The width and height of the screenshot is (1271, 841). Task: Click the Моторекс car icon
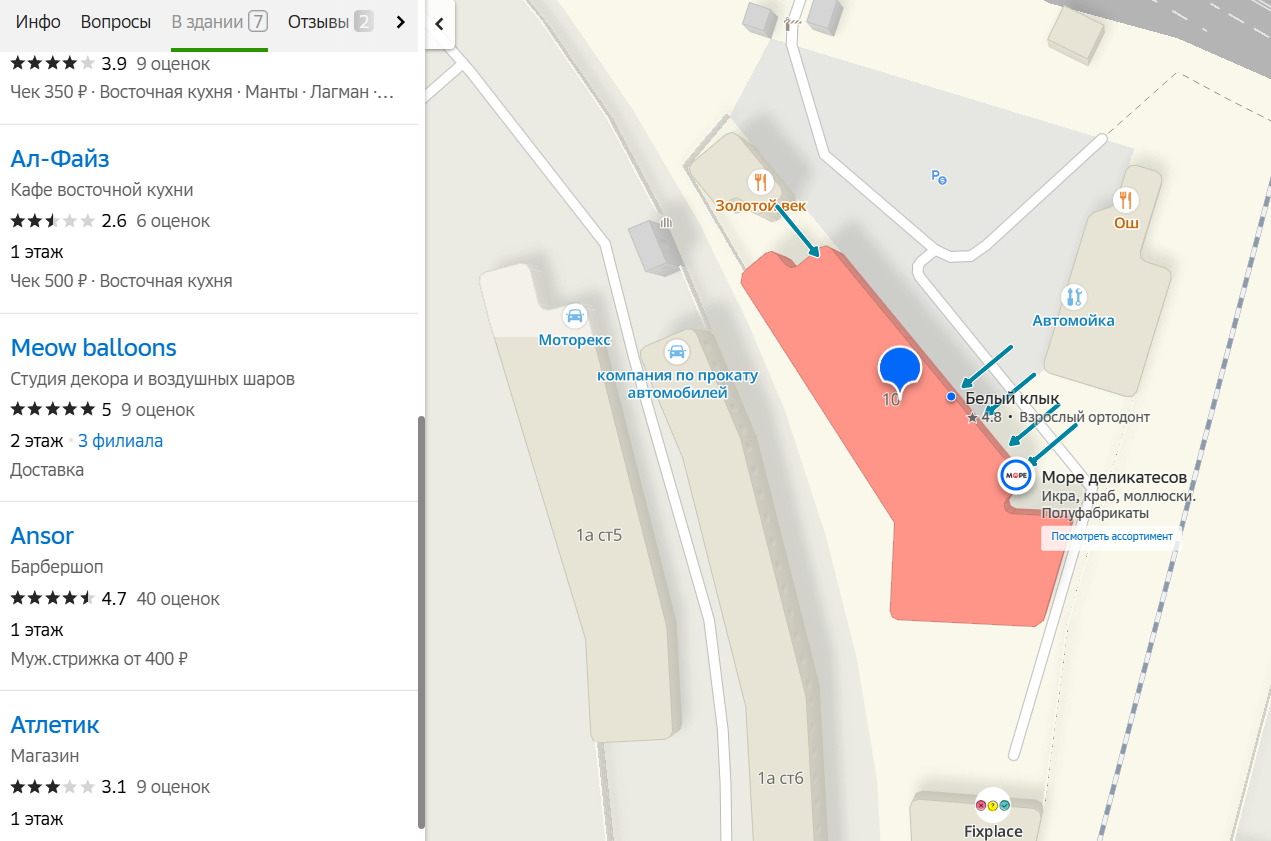[574, 316]
